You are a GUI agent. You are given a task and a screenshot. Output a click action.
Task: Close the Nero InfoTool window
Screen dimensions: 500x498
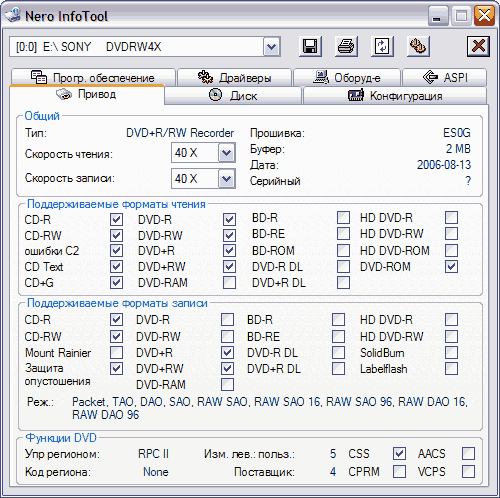click(484, 15)
